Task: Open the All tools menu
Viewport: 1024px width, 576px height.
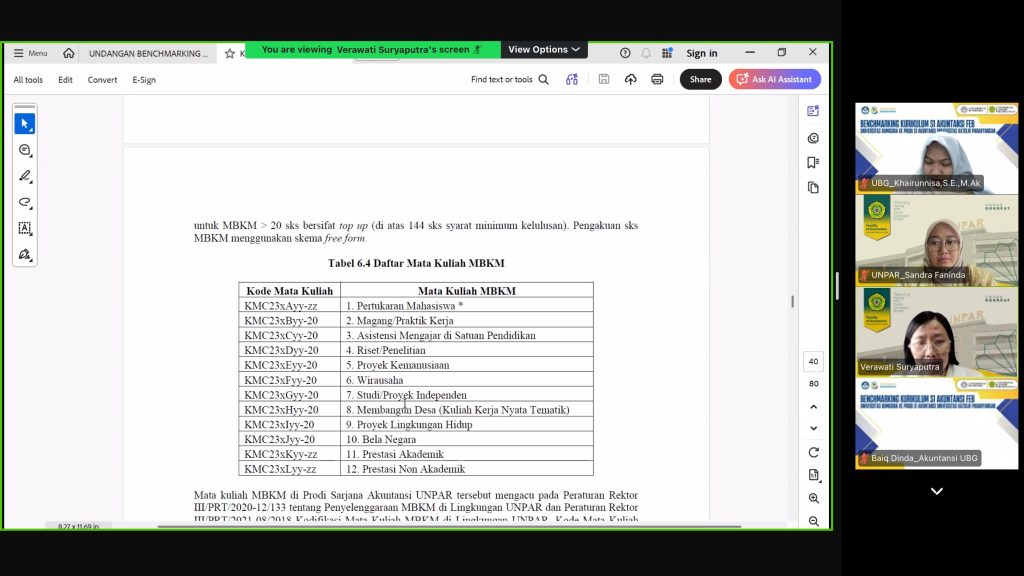Action: (x=28, y=80)
